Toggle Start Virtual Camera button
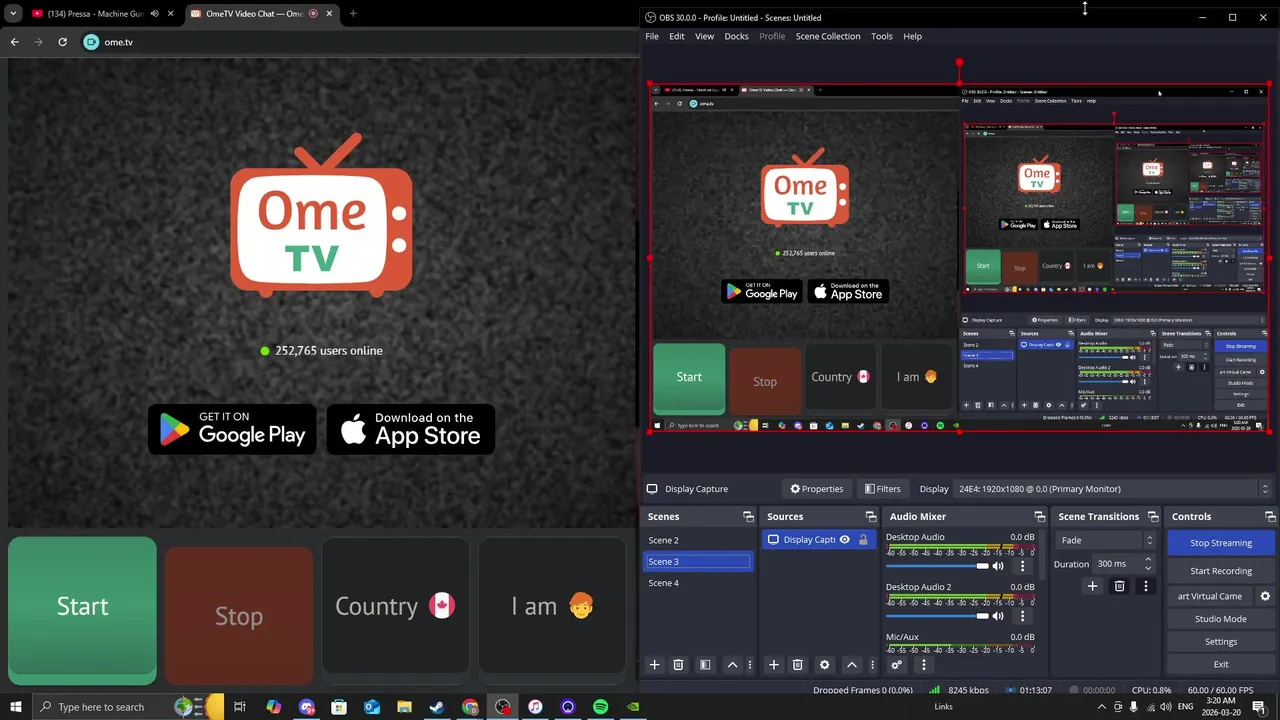The width and height of the screenshot is (1280, 720). [x=1210, y=596]
